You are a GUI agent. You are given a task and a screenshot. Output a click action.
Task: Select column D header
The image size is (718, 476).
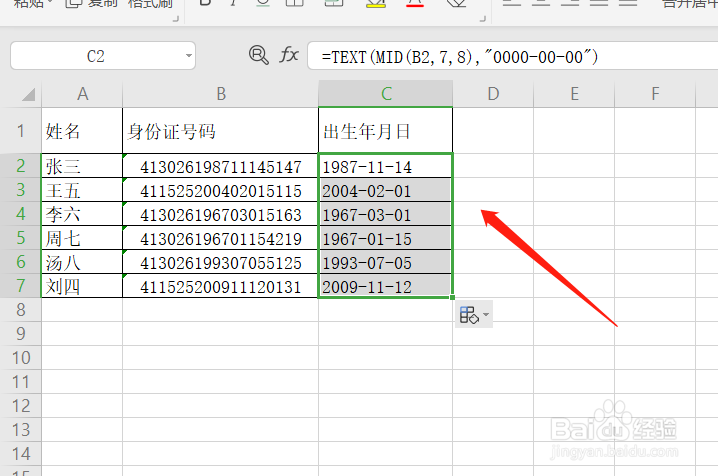[493, 94]
